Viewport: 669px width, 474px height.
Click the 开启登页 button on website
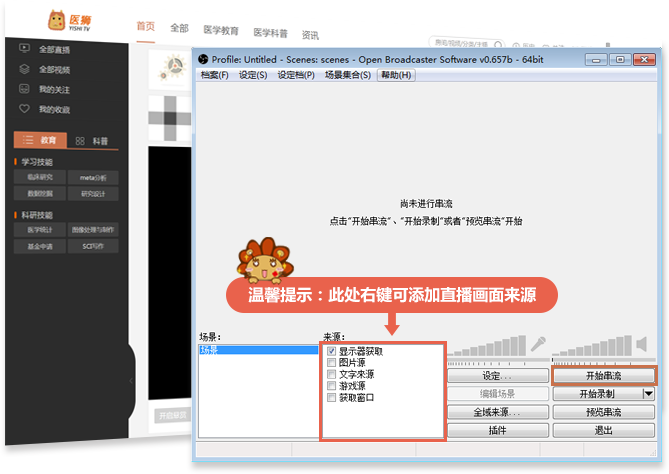173,416
